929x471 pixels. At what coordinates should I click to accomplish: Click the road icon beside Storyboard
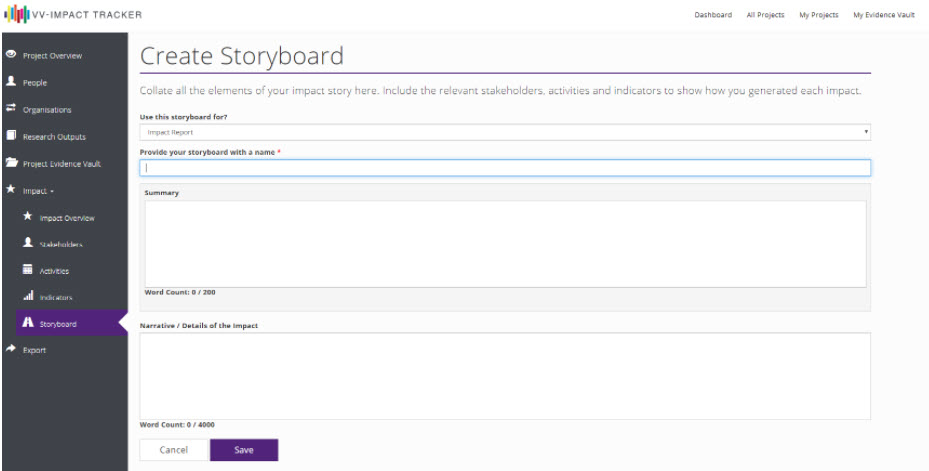click(x=27, y=322)
